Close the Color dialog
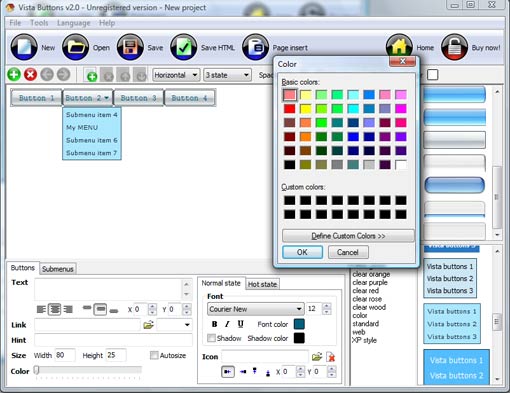 coord(402,61)
